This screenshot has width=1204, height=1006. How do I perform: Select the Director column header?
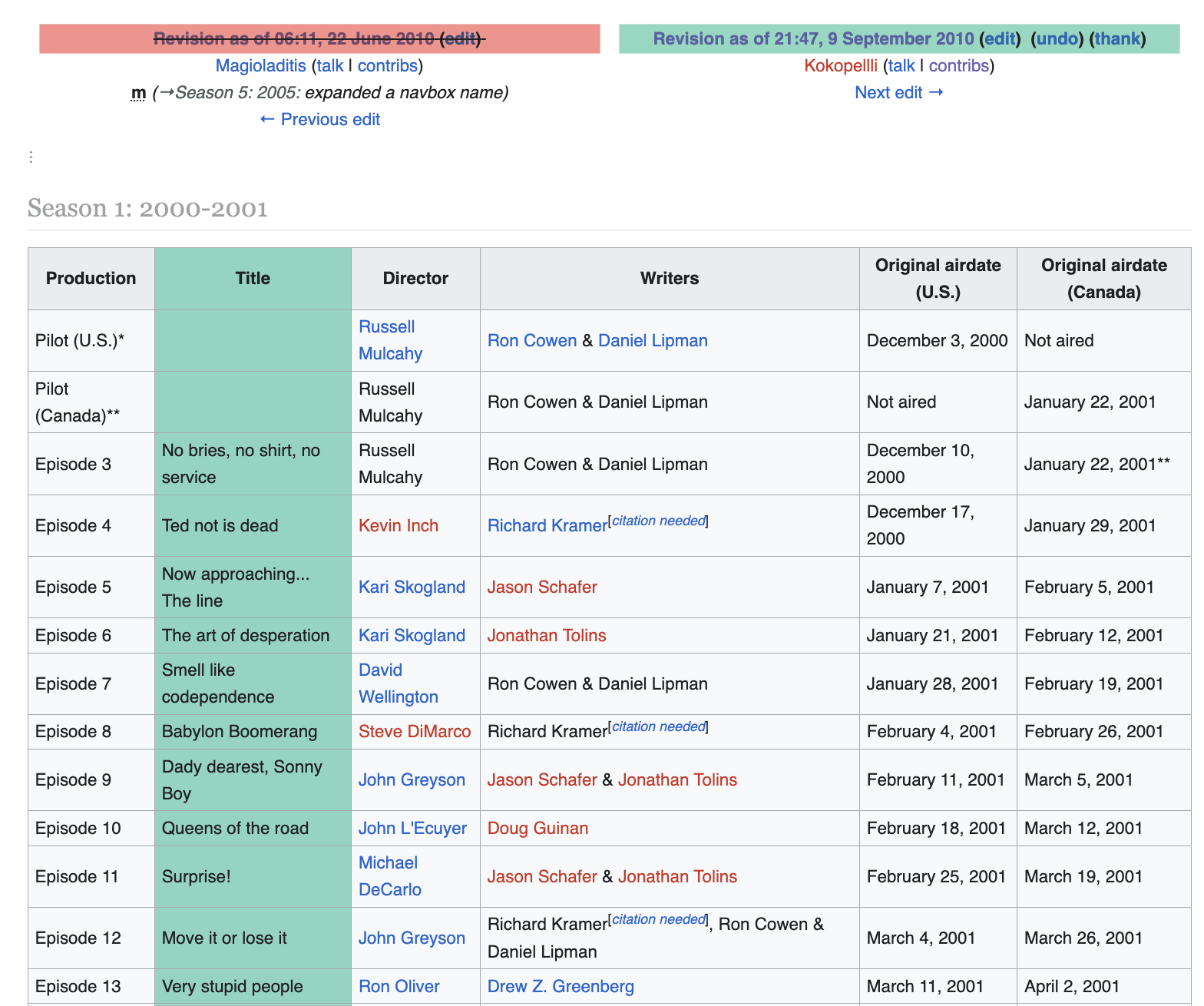(415, 279)
